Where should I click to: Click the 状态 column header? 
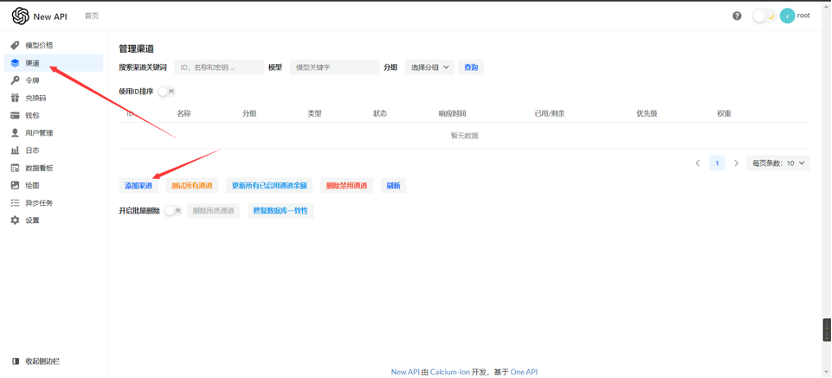coord(380,114)
